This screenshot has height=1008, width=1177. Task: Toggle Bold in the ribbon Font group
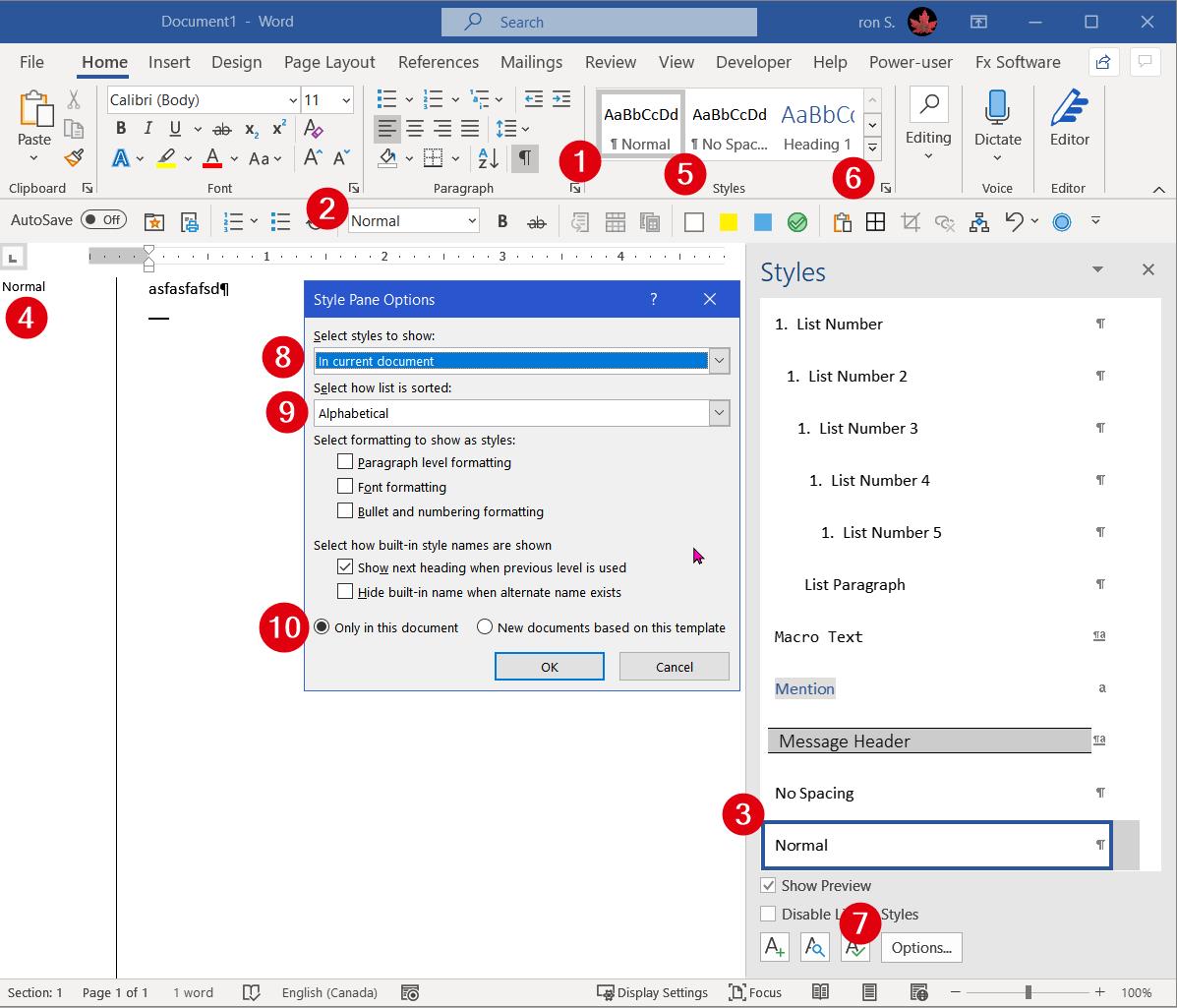(x=121, y=129)
